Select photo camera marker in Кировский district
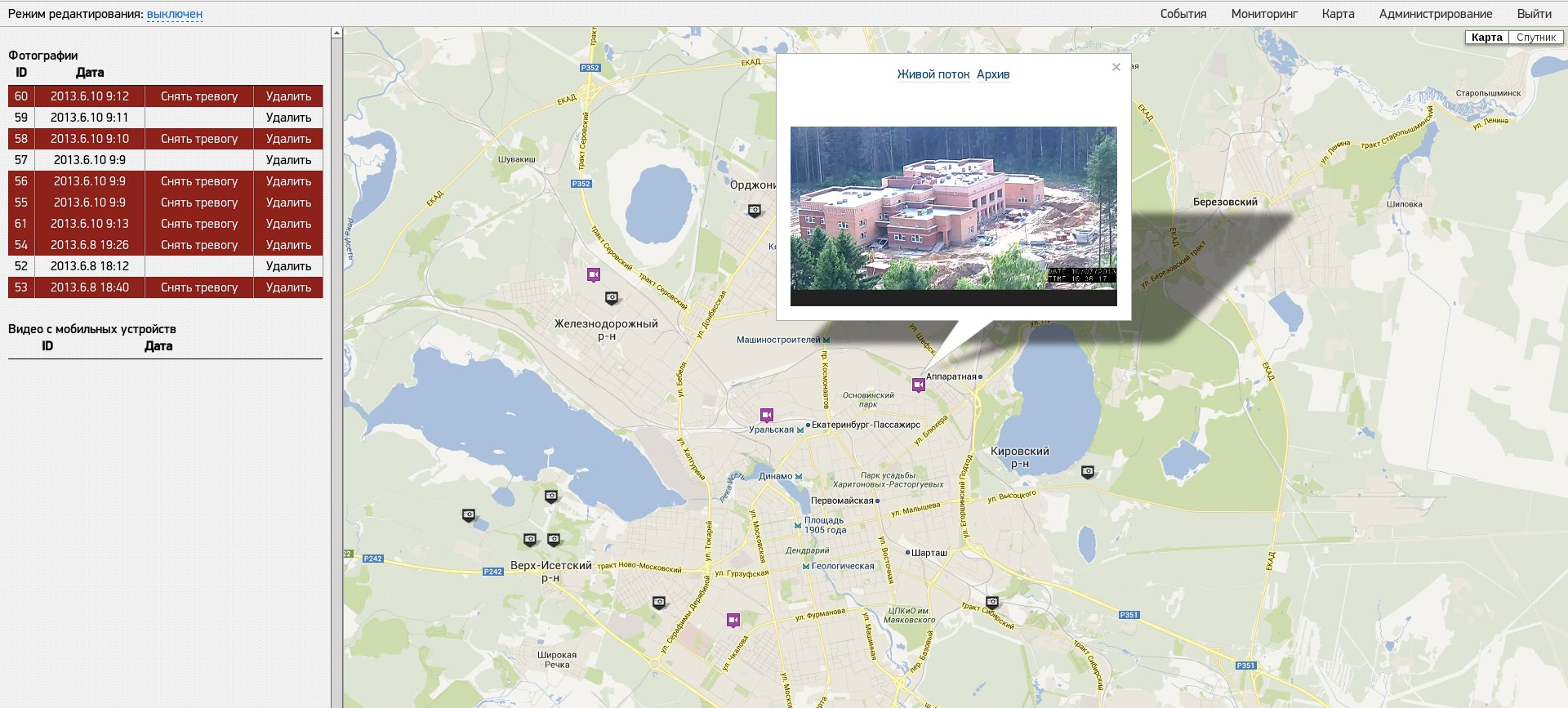The height and width of the screenshot is (708, 1568). pos(1088,471)
